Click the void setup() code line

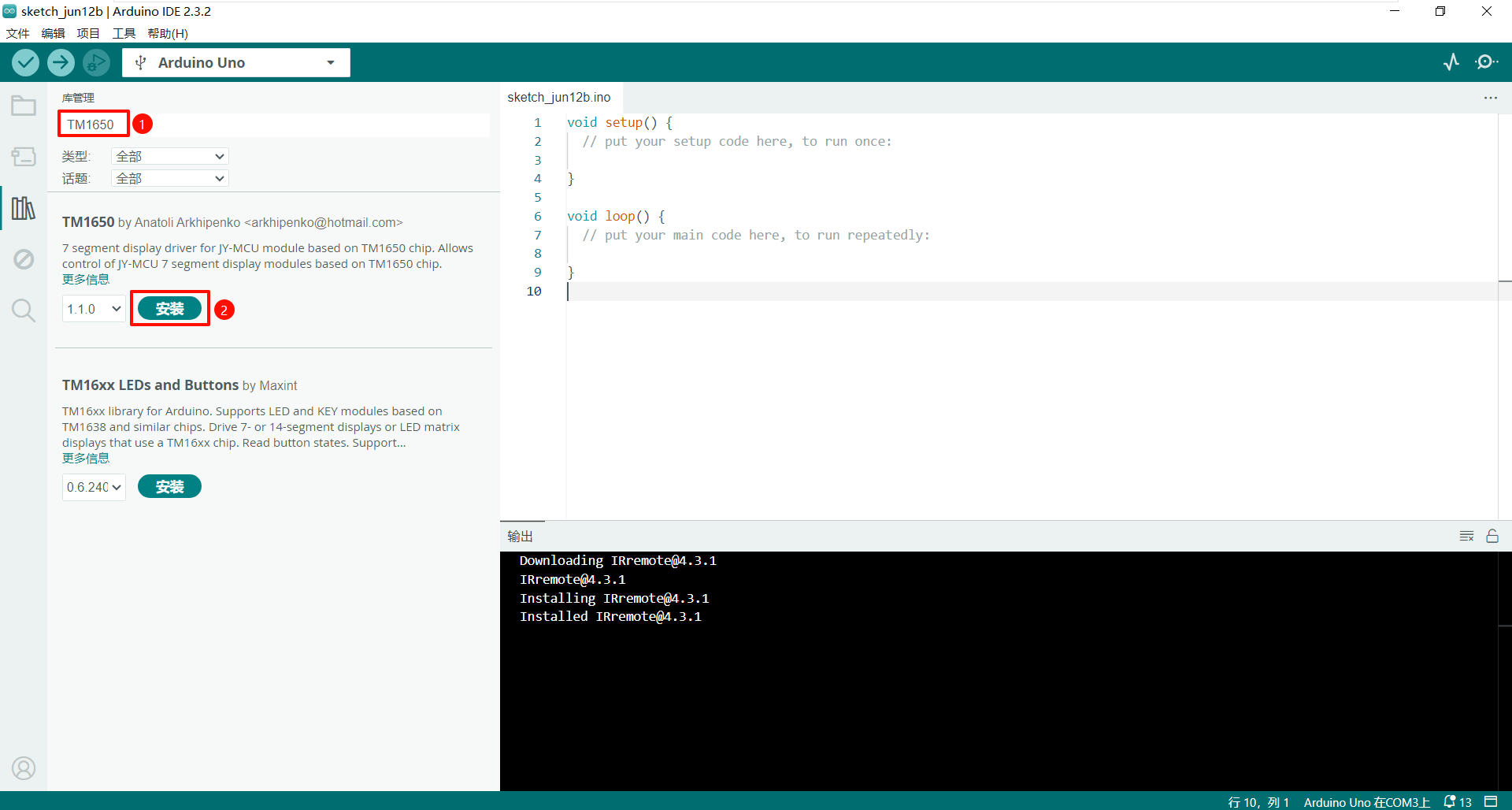(x=620, y=123)
